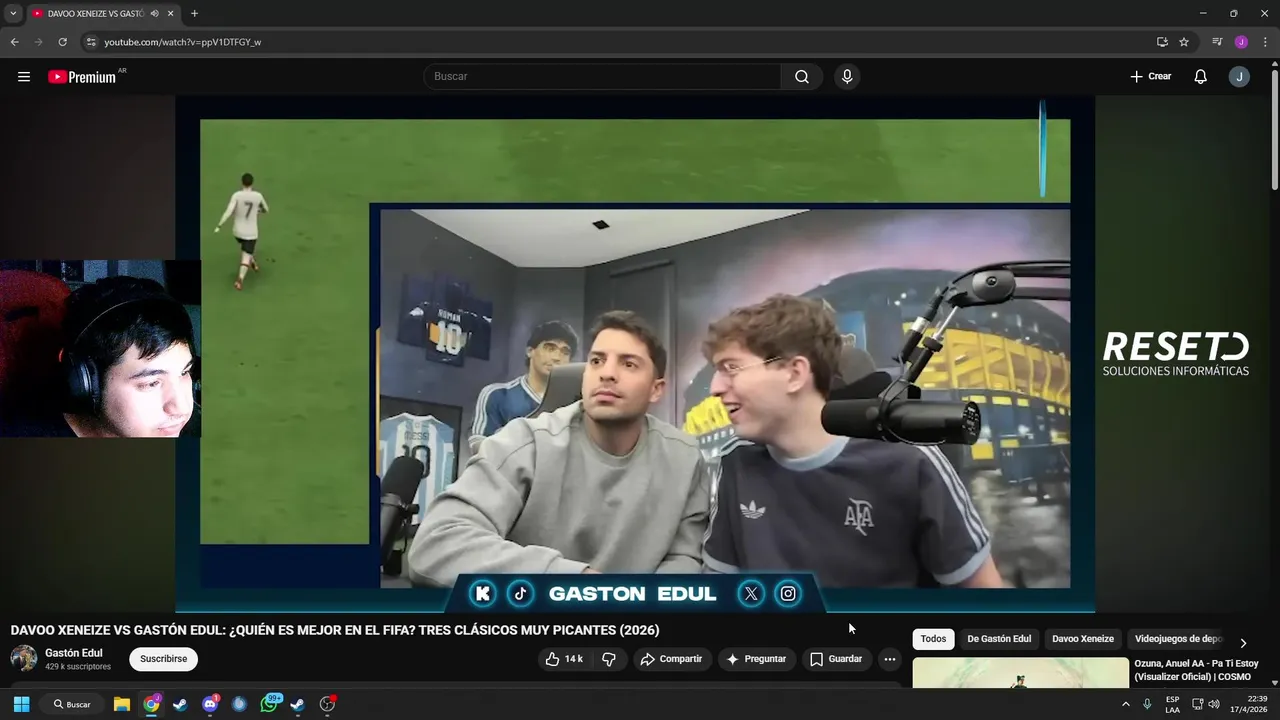1280x720 pixels.
Task: Open more actions three-dot menu
Action: [890, 659]
